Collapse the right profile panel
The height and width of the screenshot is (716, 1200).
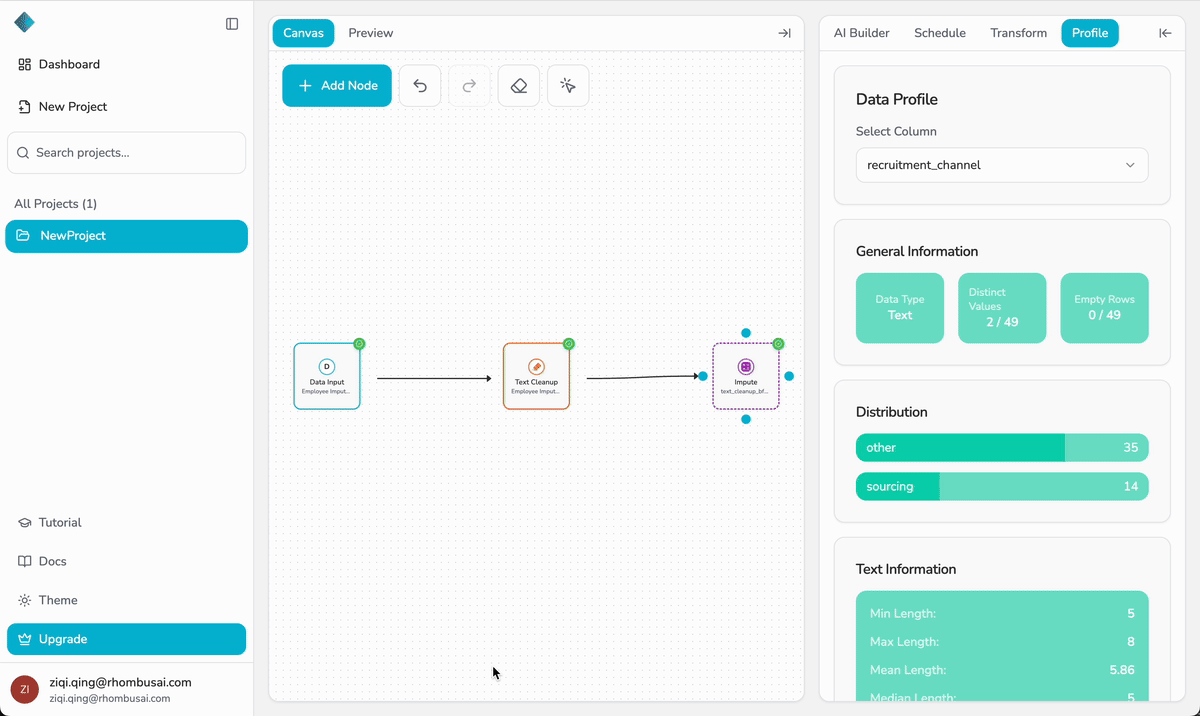pyautogui.click(x=1165, y=33)
